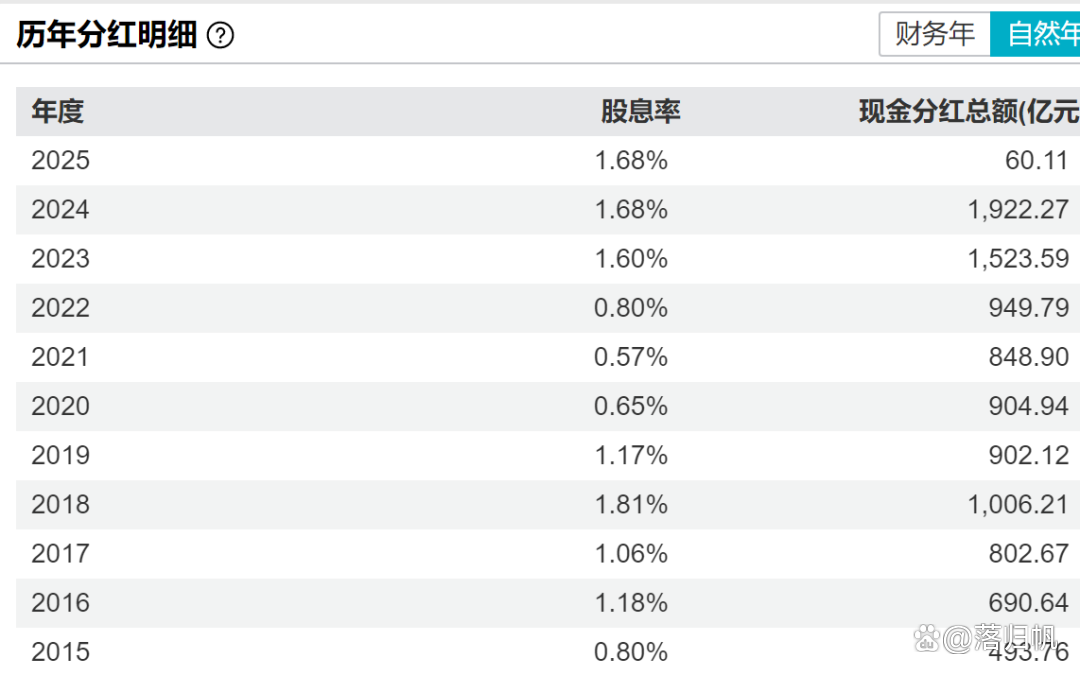Select the 0.57% dividend yield value for 2021
The height and width of the screenshot is (676, 1080).
pos(631,356)
